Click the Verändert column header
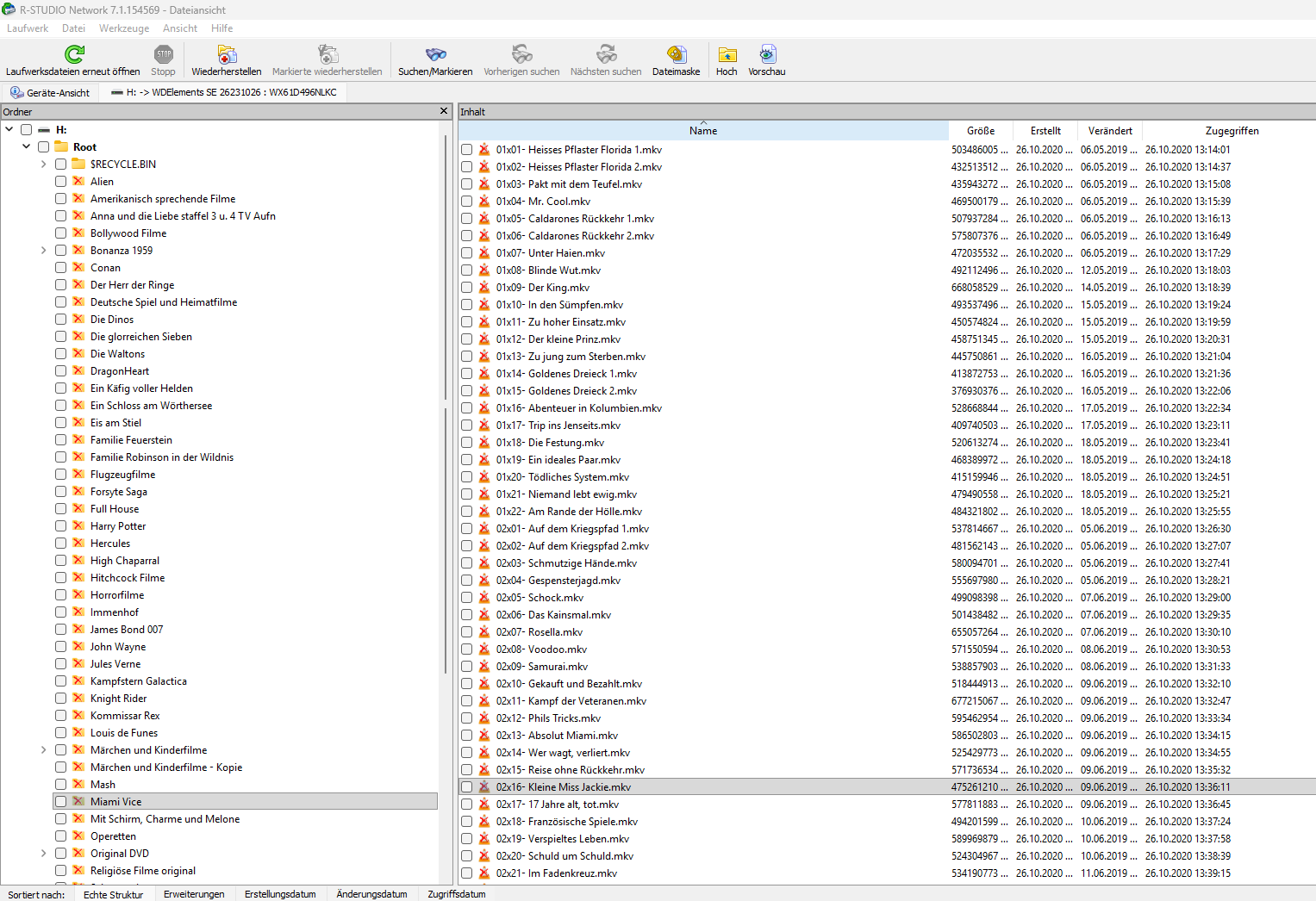This screenshot has width=1316, height=901. click(x=1110, y=131)
